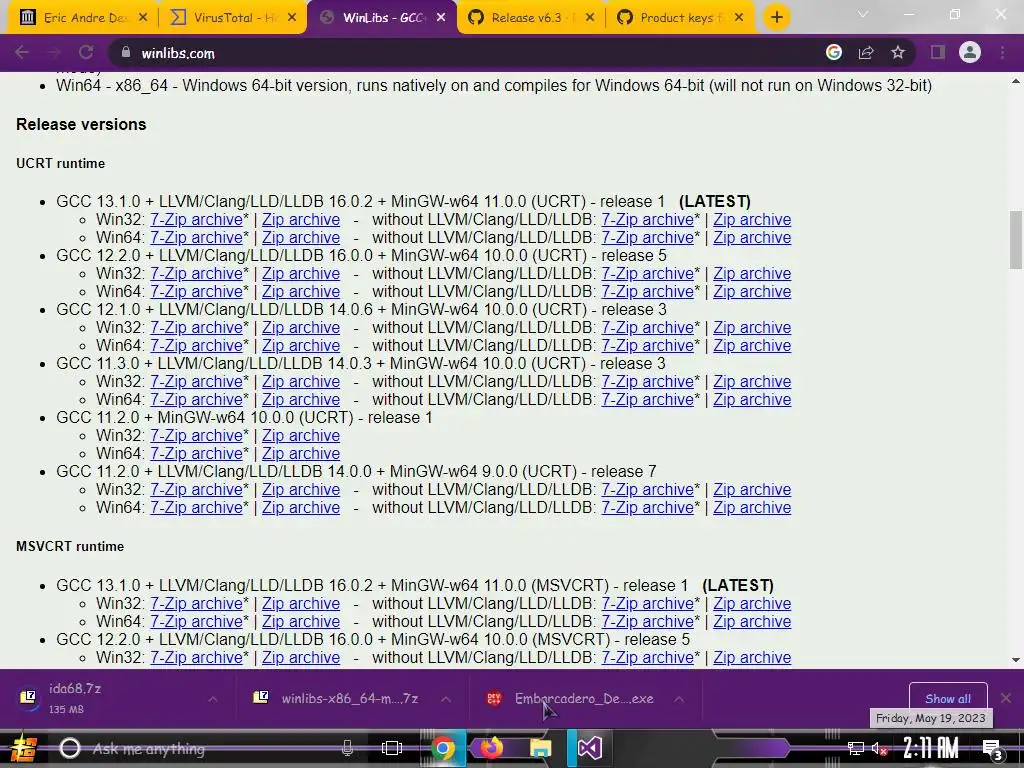The height and width of the screenshot is (768, 1024).
Task: Expand options for Embarcadero exe download
Action: [x=679, y=699]
